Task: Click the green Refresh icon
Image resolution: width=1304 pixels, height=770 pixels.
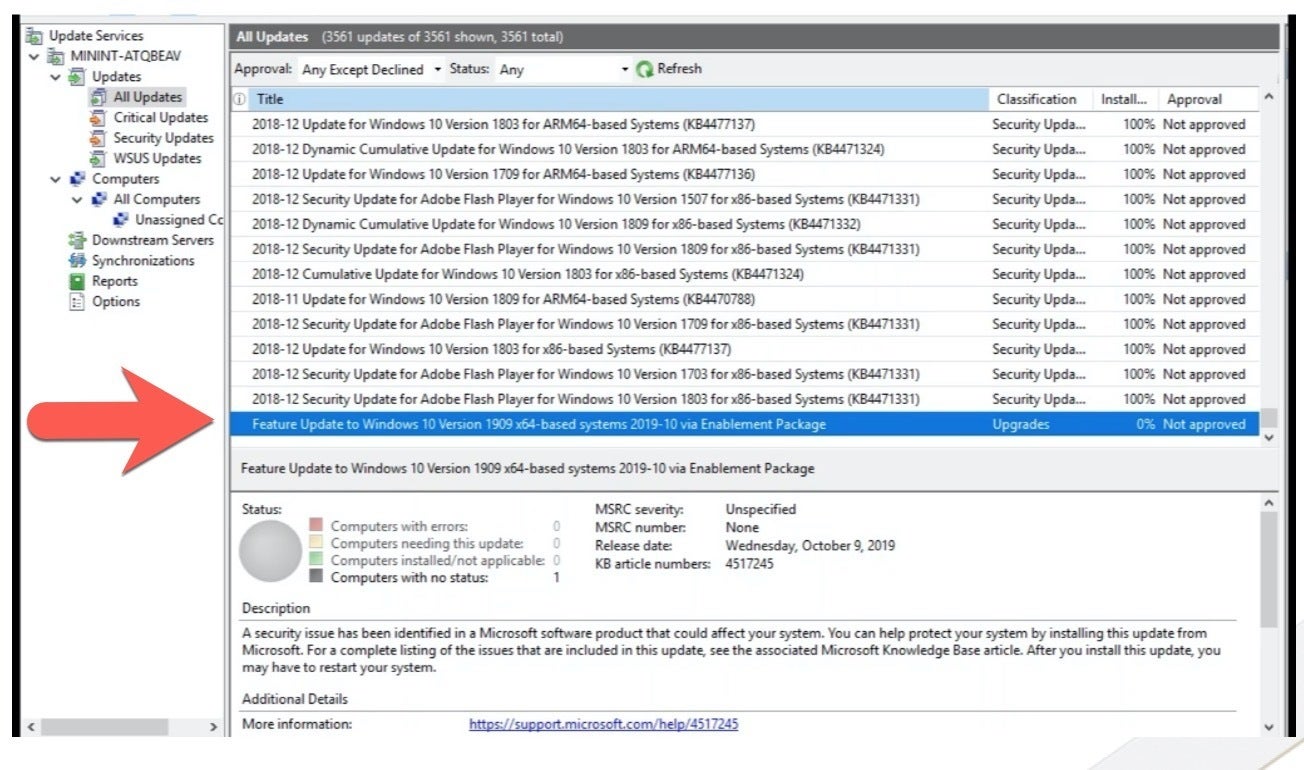Action: (x=645, y=69)
